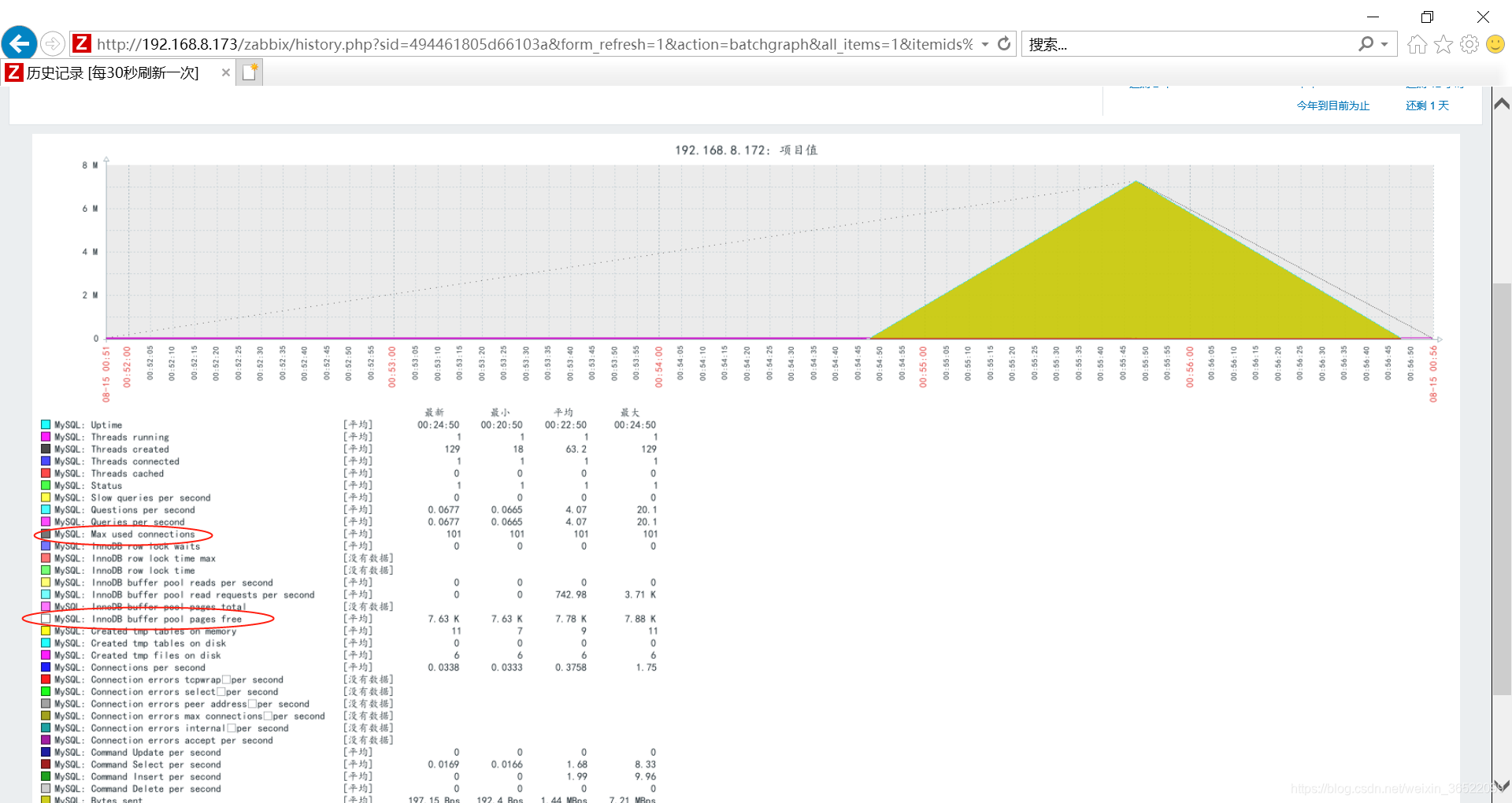
Task: Click the 最大 column header
Action: 630,413
